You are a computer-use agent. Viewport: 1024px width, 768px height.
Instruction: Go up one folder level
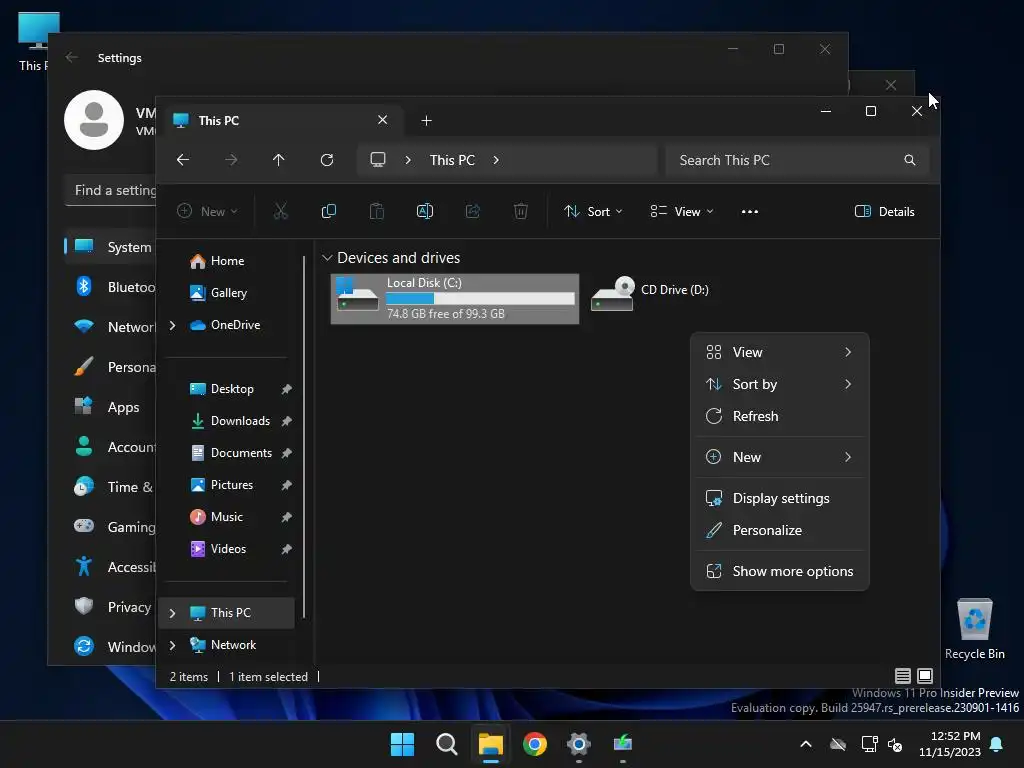279,160
